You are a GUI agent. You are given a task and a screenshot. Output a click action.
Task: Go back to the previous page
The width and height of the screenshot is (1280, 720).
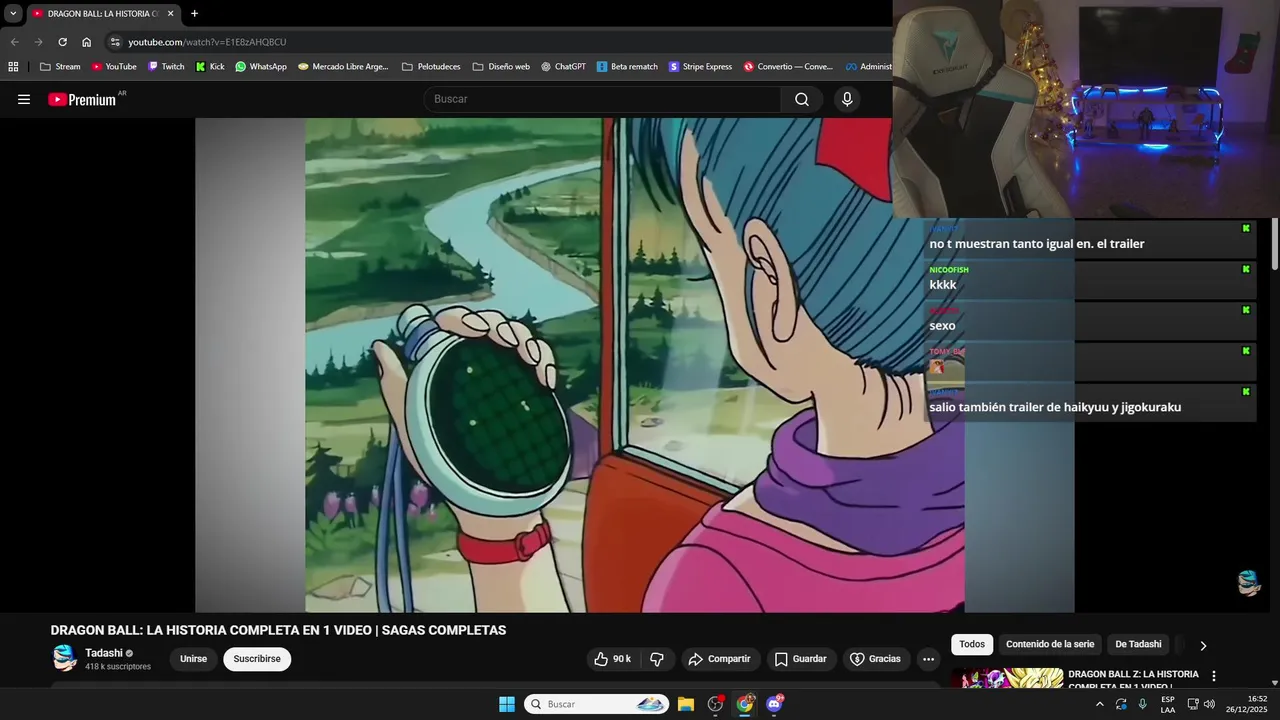tap(14, 42)
